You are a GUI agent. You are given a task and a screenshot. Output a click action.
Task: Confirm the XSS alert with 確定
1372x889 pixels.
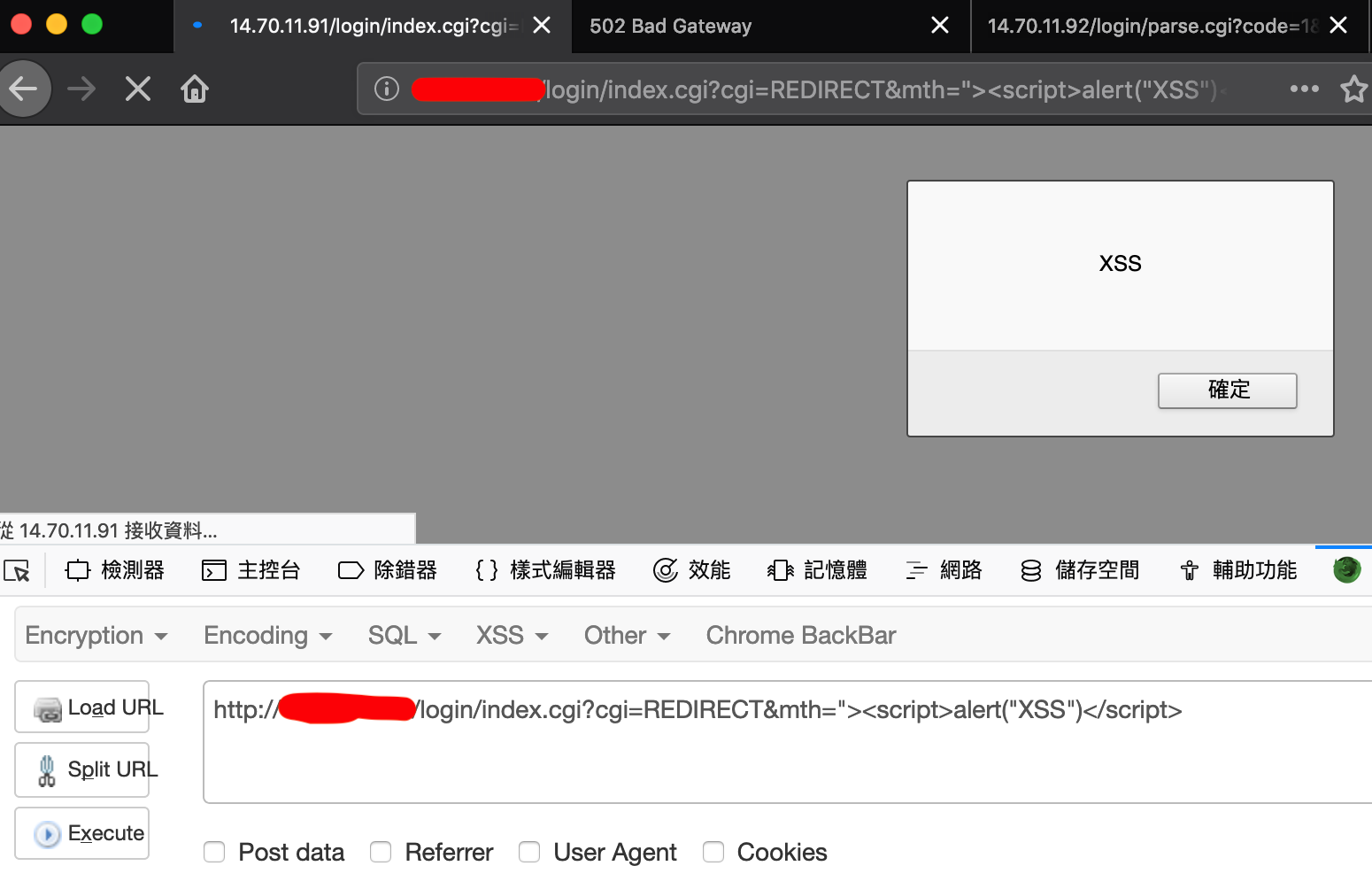click(1228, 390)
